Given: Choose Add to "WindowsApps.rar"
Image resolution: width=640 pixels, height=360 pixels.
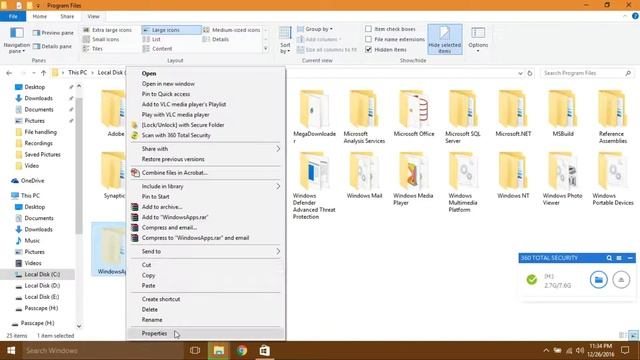Looking at the screenshot, I should (x=206, y=217).
